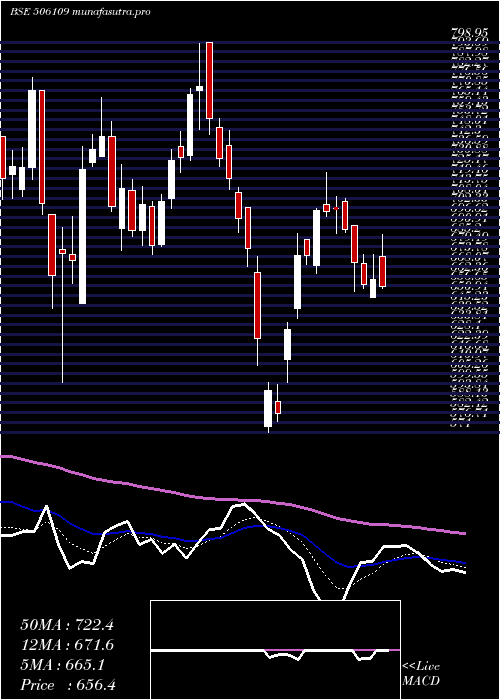Select the 798.95 top price label

pos(472,33)
